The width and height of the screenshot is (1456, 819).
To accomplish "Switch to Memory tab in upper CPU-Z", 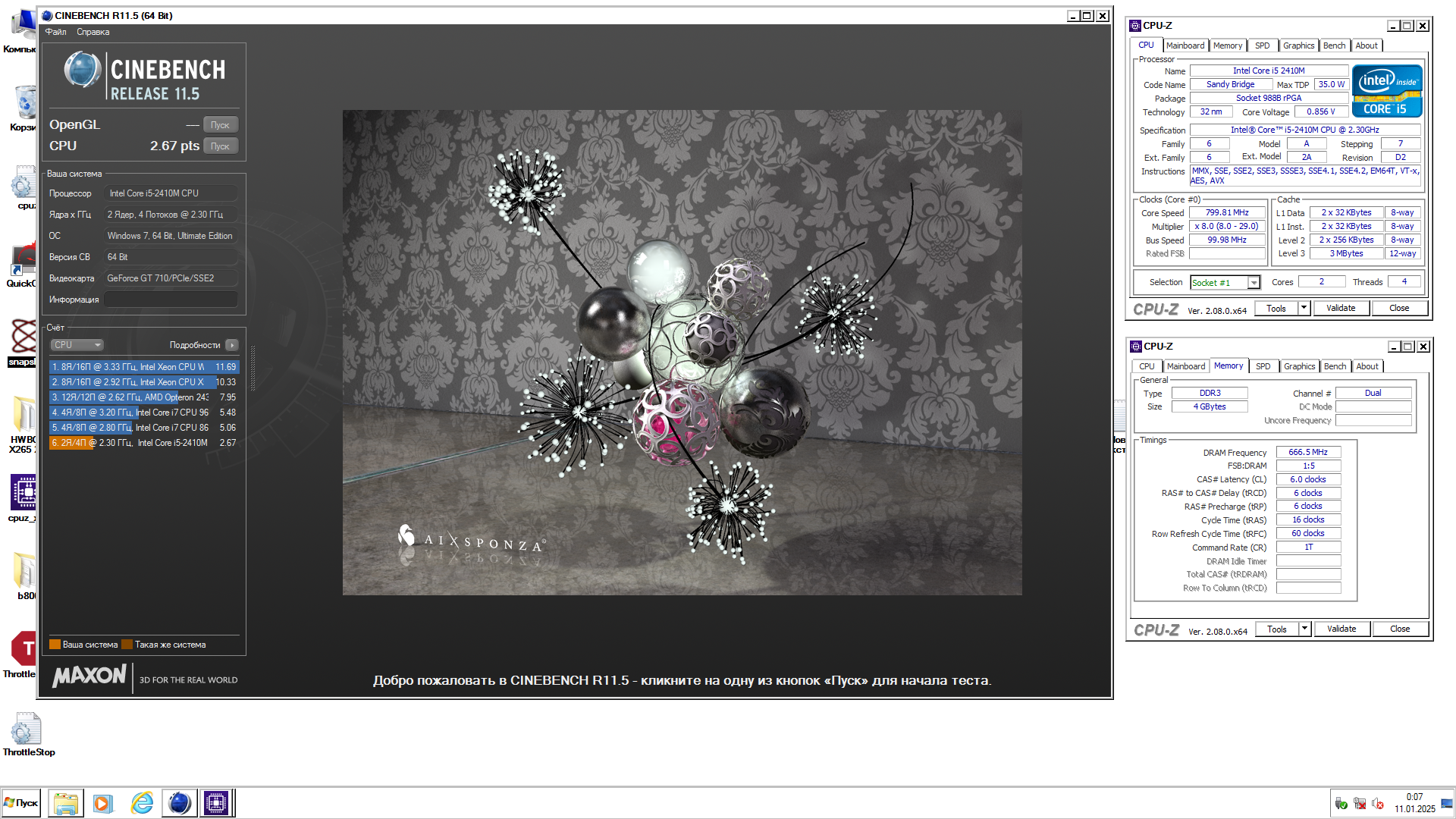I will pos(1227,45).
